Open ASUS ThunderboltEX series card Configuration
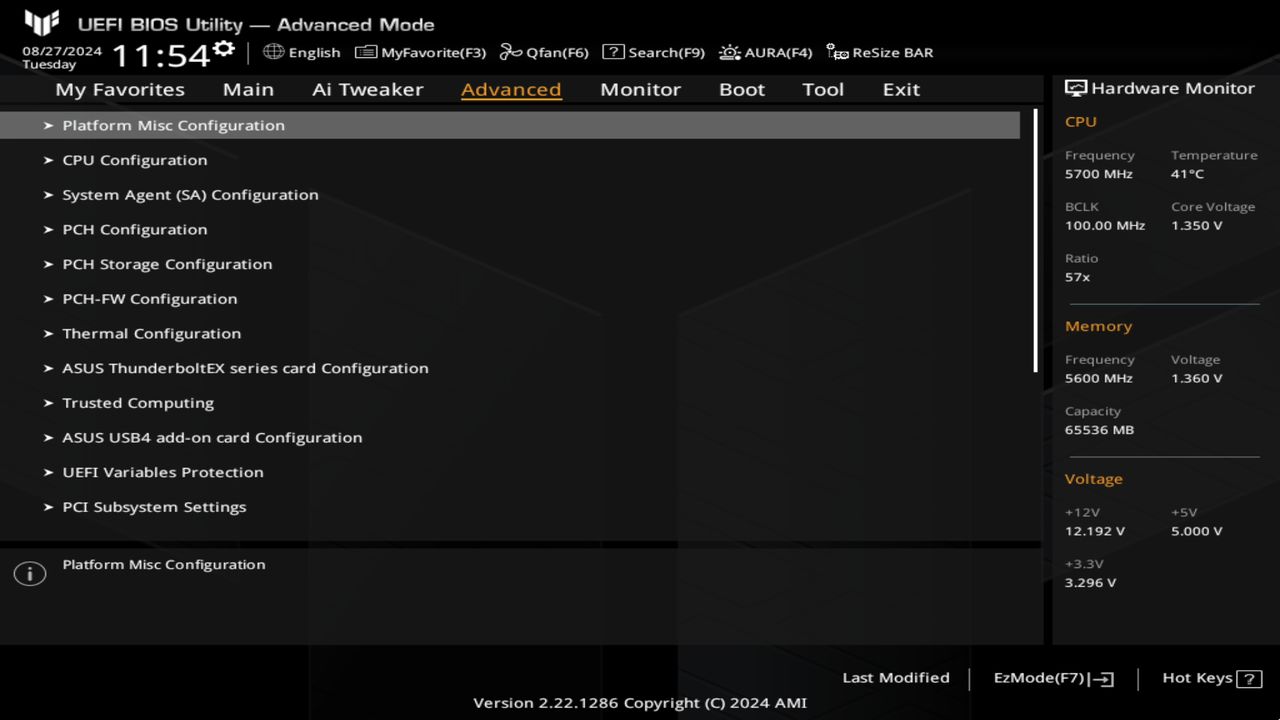Image resolution: width=1280 pixels, height=720 pixels. 245,368
